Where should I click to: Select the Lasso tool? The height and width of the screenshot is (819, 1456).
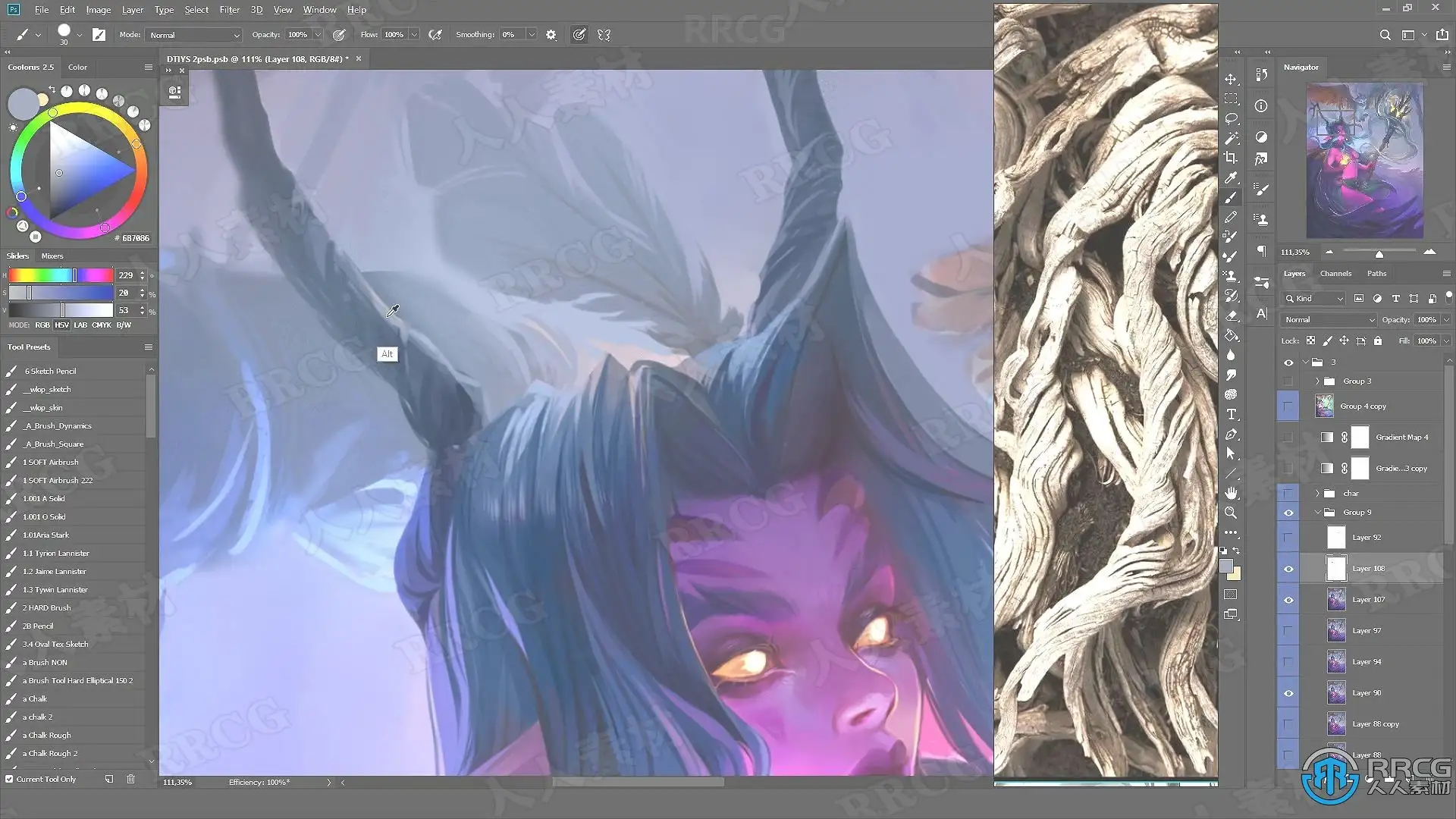coord(1231,119)
